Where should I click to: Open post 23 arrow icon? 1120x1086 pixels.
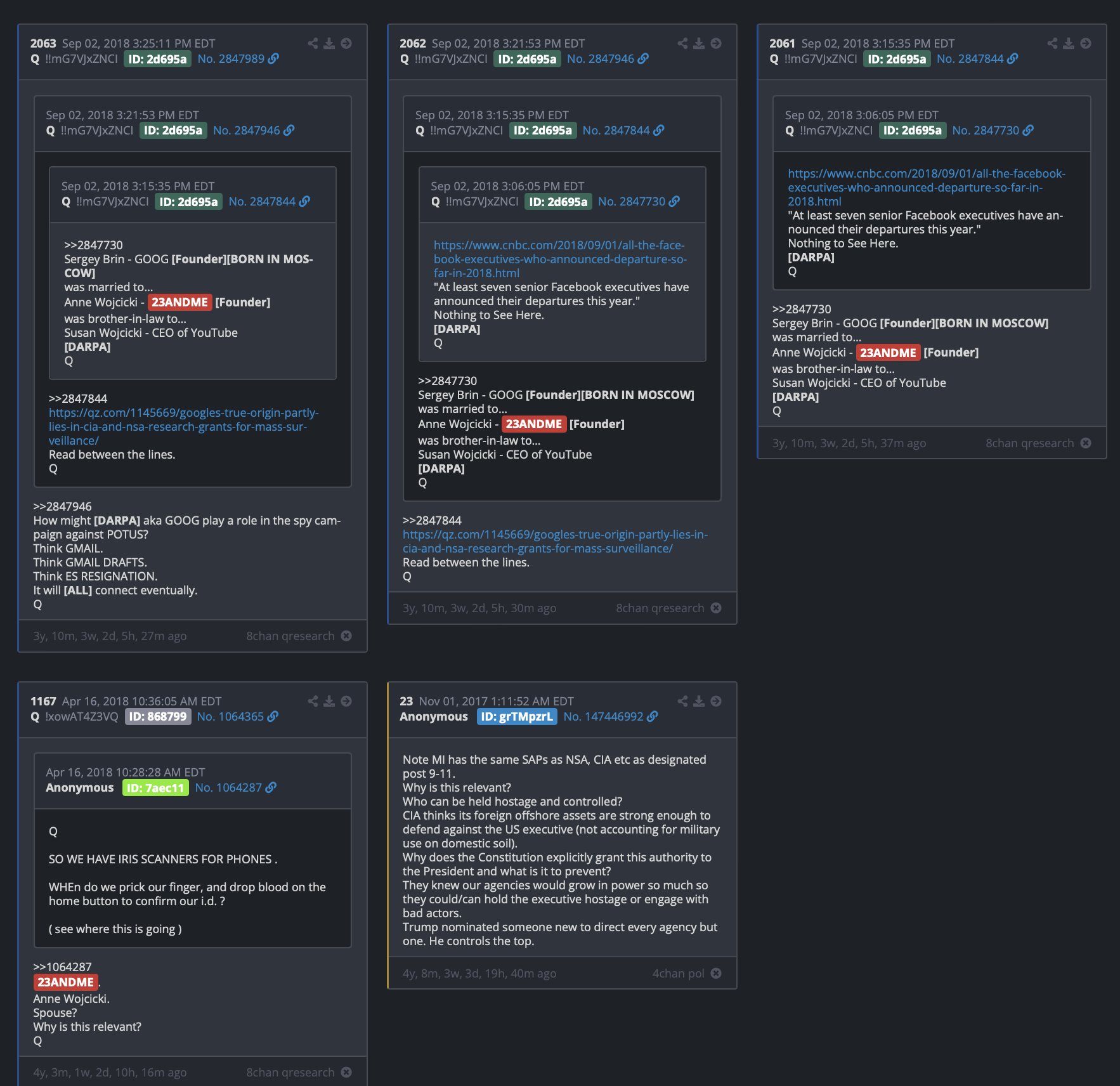(x=716, y=701)
